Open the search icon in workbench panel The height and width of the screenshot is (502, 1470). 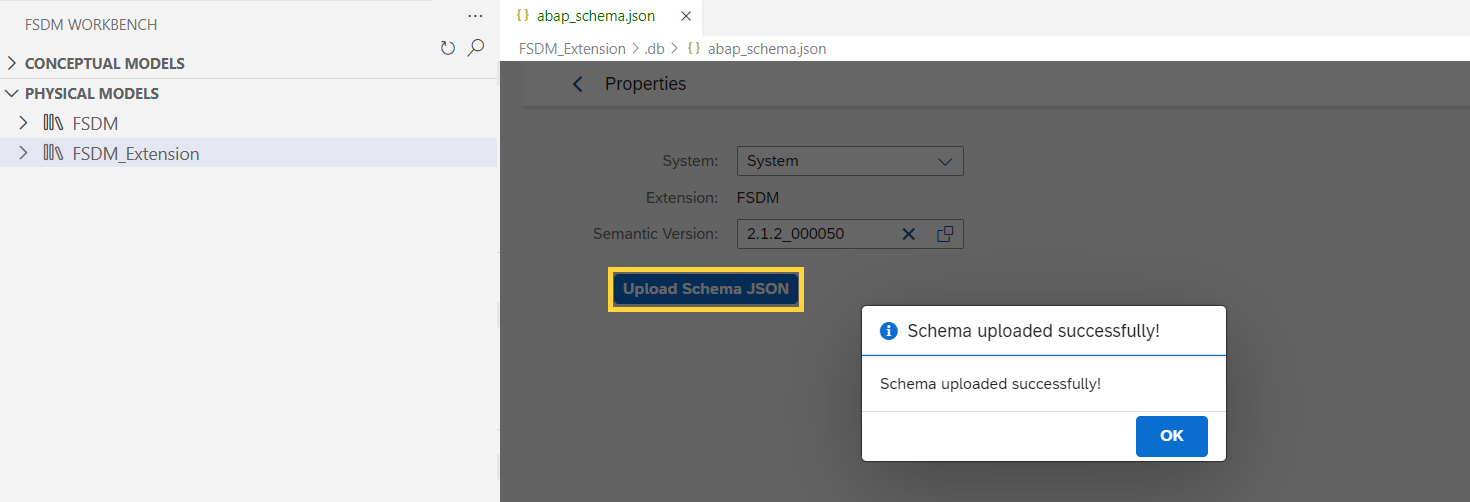pos(476,47)
